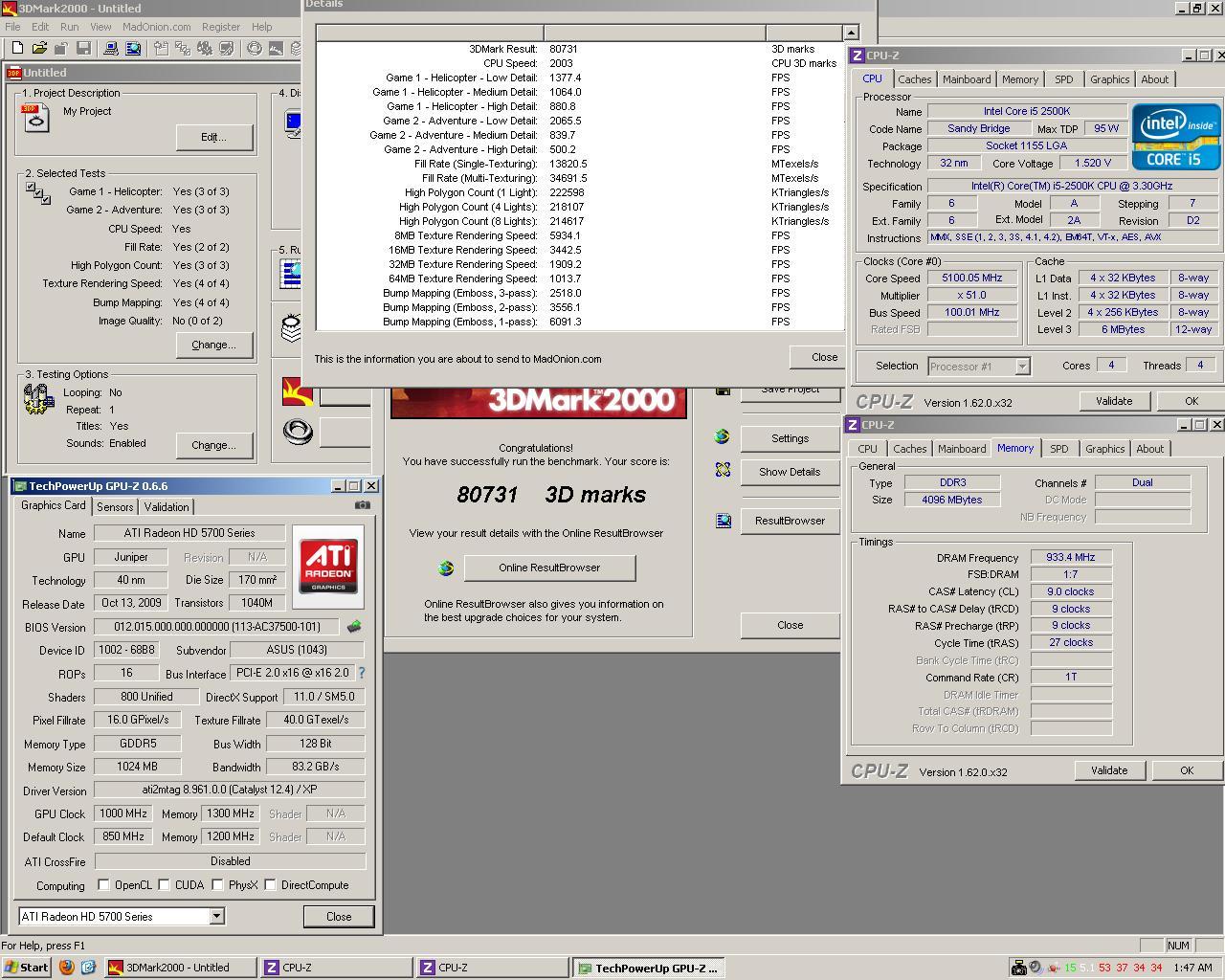Enable the DirectCompute checkbox in GPU-Z
The height and width of the screenshot is (980, 1225).
tap(270, 885)
